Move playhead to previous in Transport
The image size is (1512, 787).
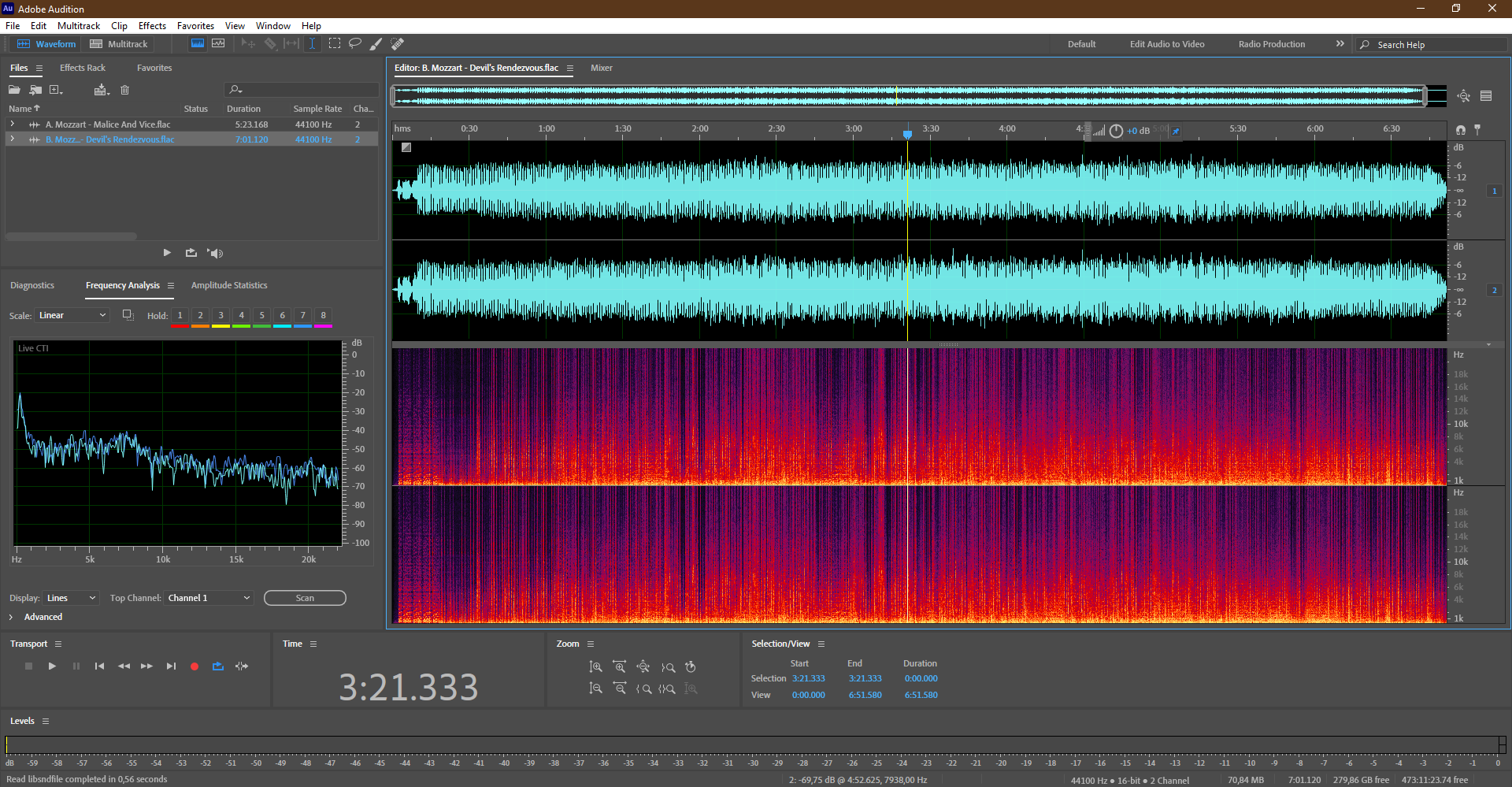(99, 666)
